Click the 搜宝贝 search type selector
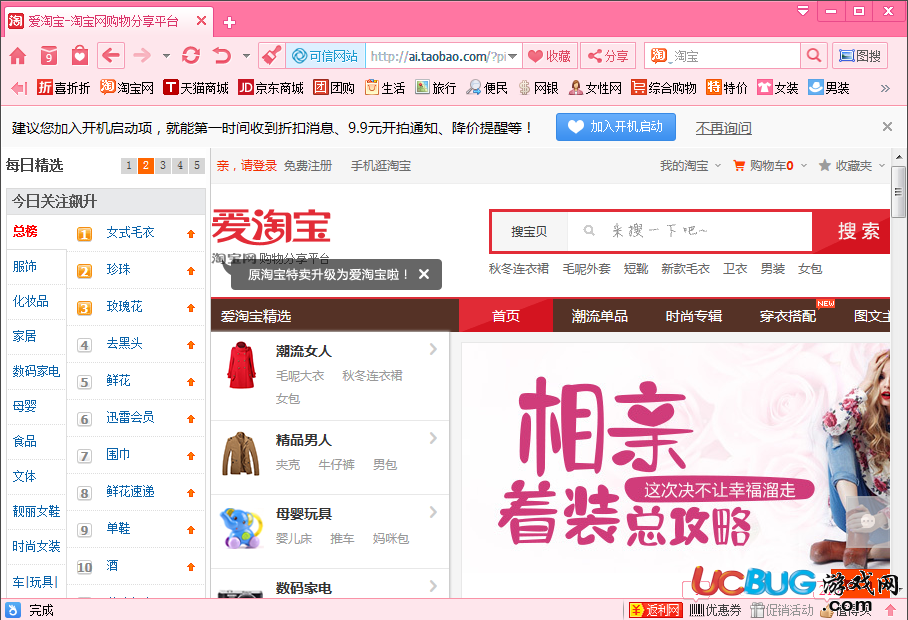The width and height of the screenshot is (908, 620). (x=529, y=232)
